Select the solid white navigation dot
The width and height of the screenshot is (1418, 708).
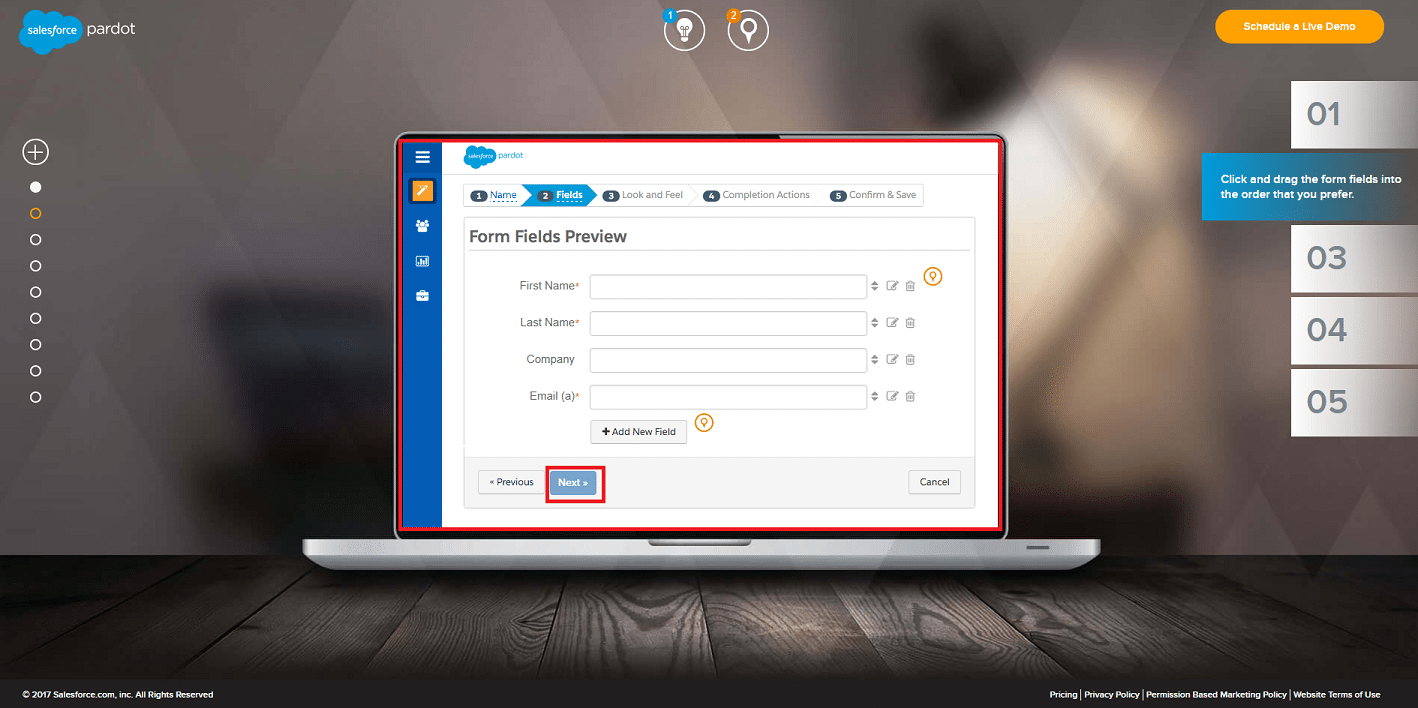tap(36, 187)
